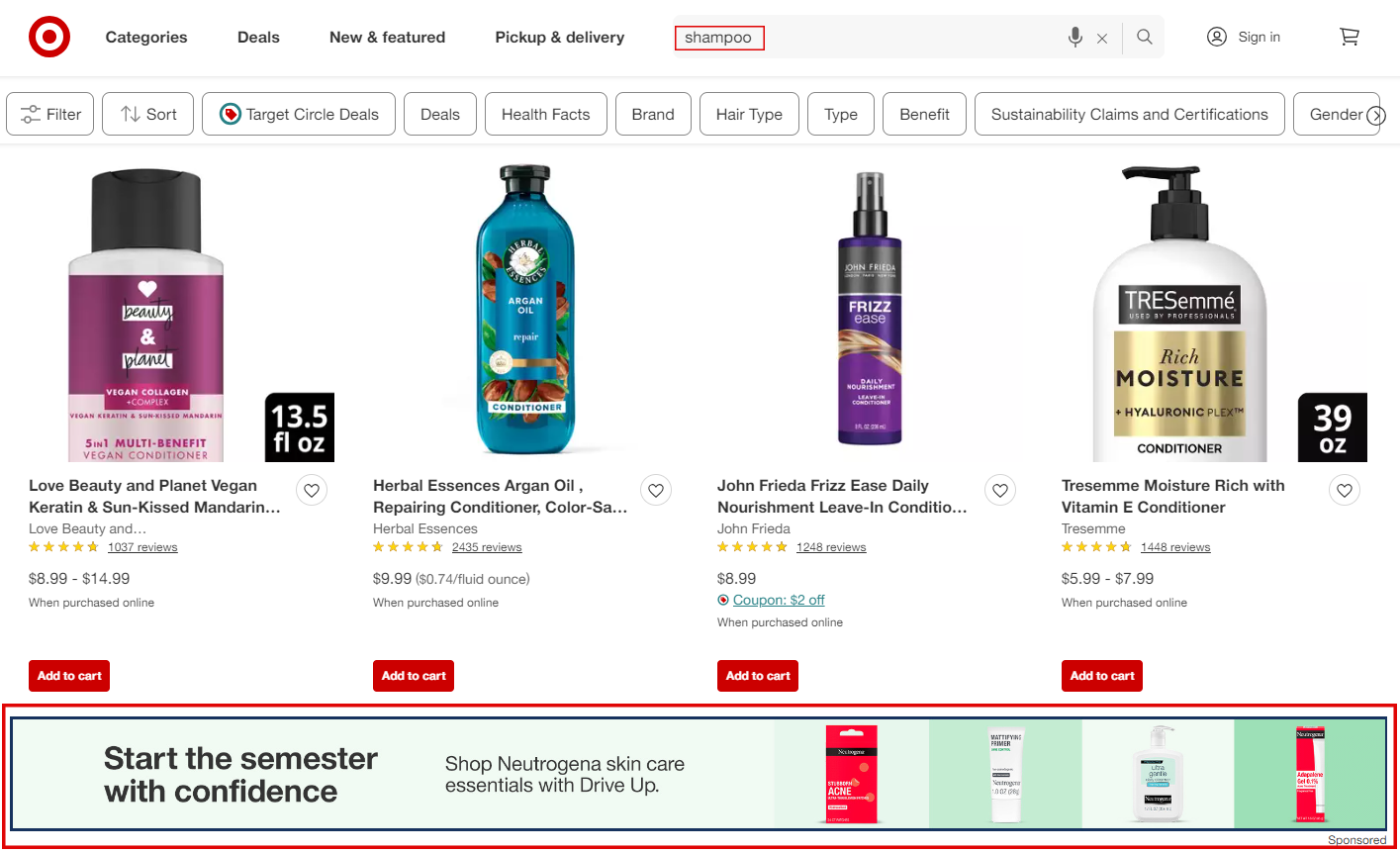Clear the search field with the X icon
Image resolution: width=1400 pixels, height=853 pixels.
coord(1102,37)
